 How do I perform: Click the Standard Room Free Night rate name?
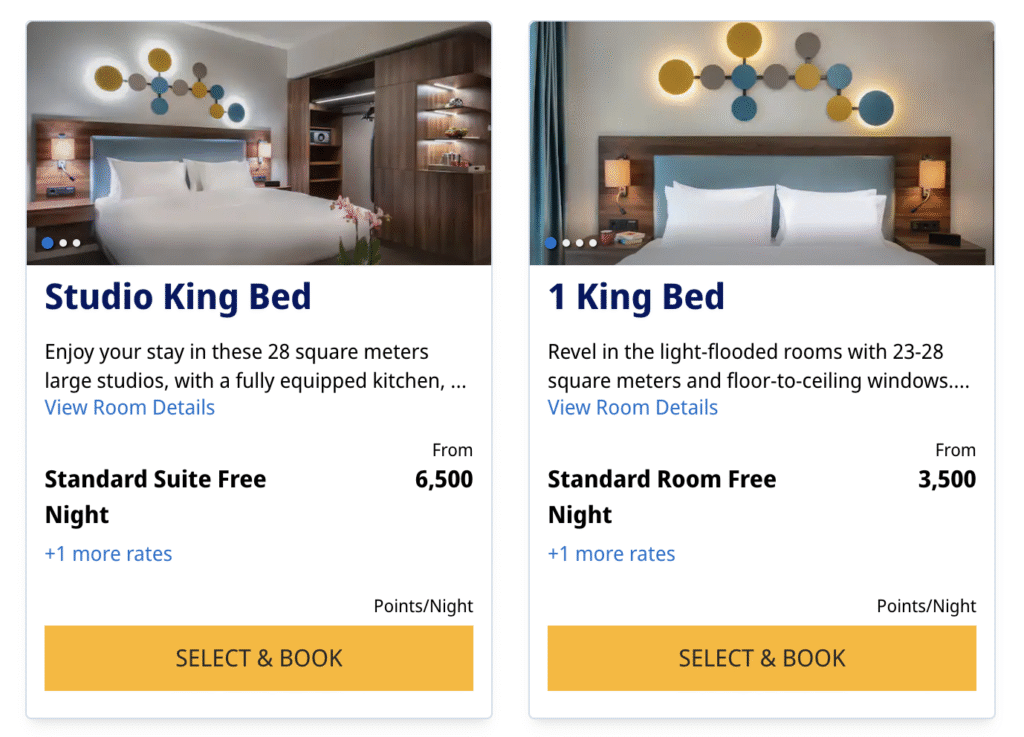(661, 480)
